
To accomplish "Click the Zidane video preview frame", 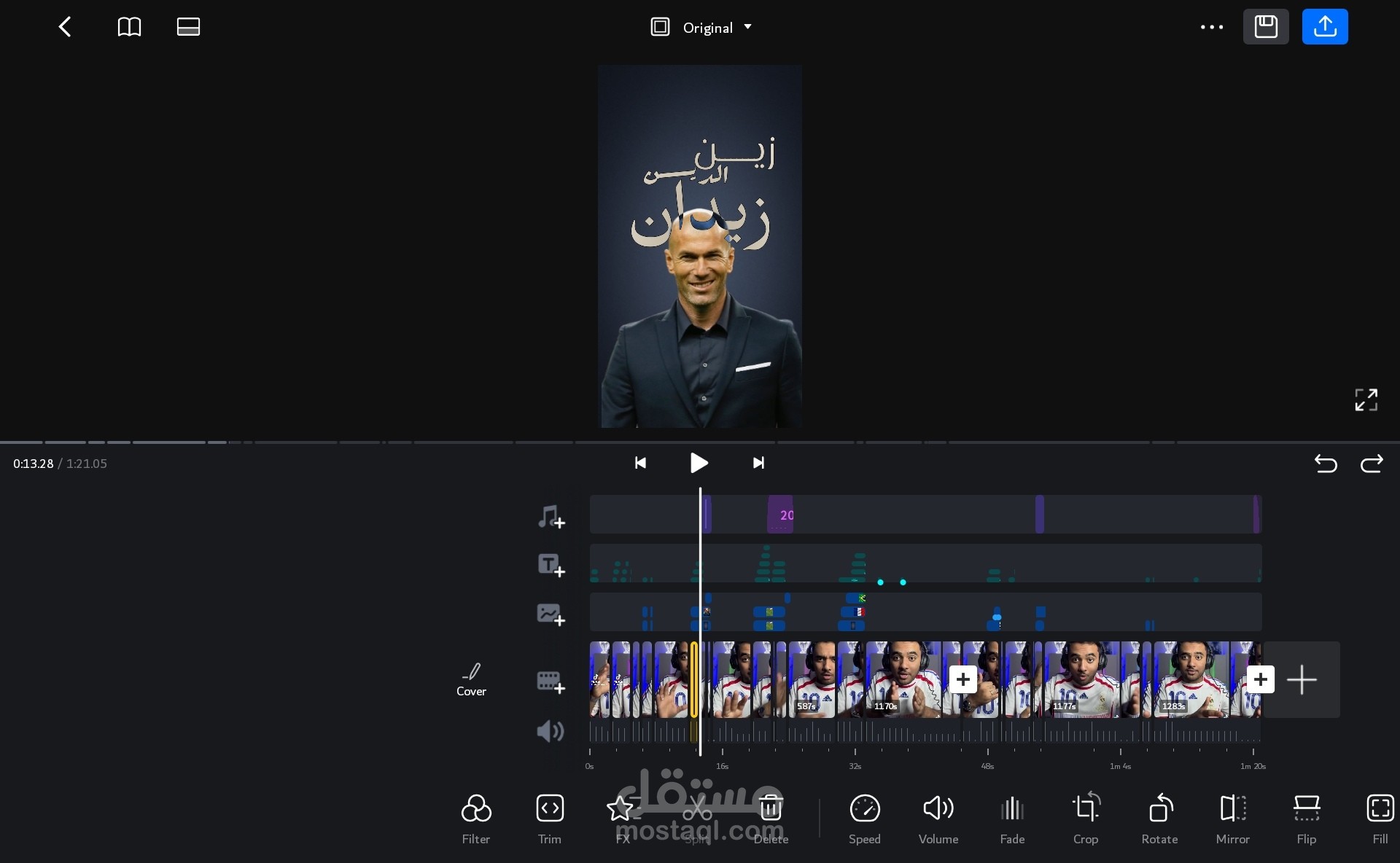I will click(700, 246).
